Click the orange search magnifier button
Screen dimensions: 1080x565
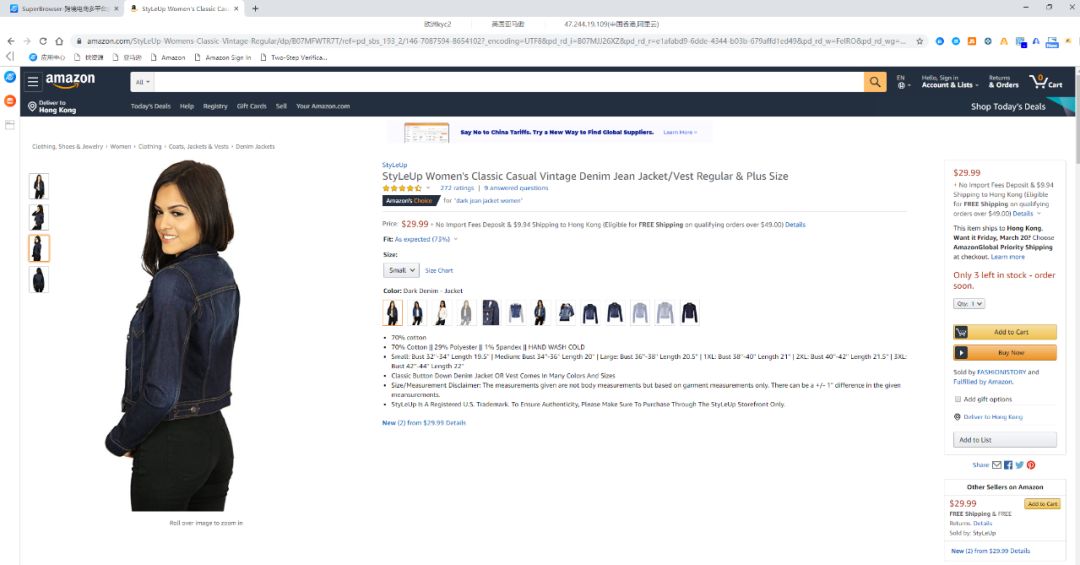pyautogui.click(x=875, y=82)
